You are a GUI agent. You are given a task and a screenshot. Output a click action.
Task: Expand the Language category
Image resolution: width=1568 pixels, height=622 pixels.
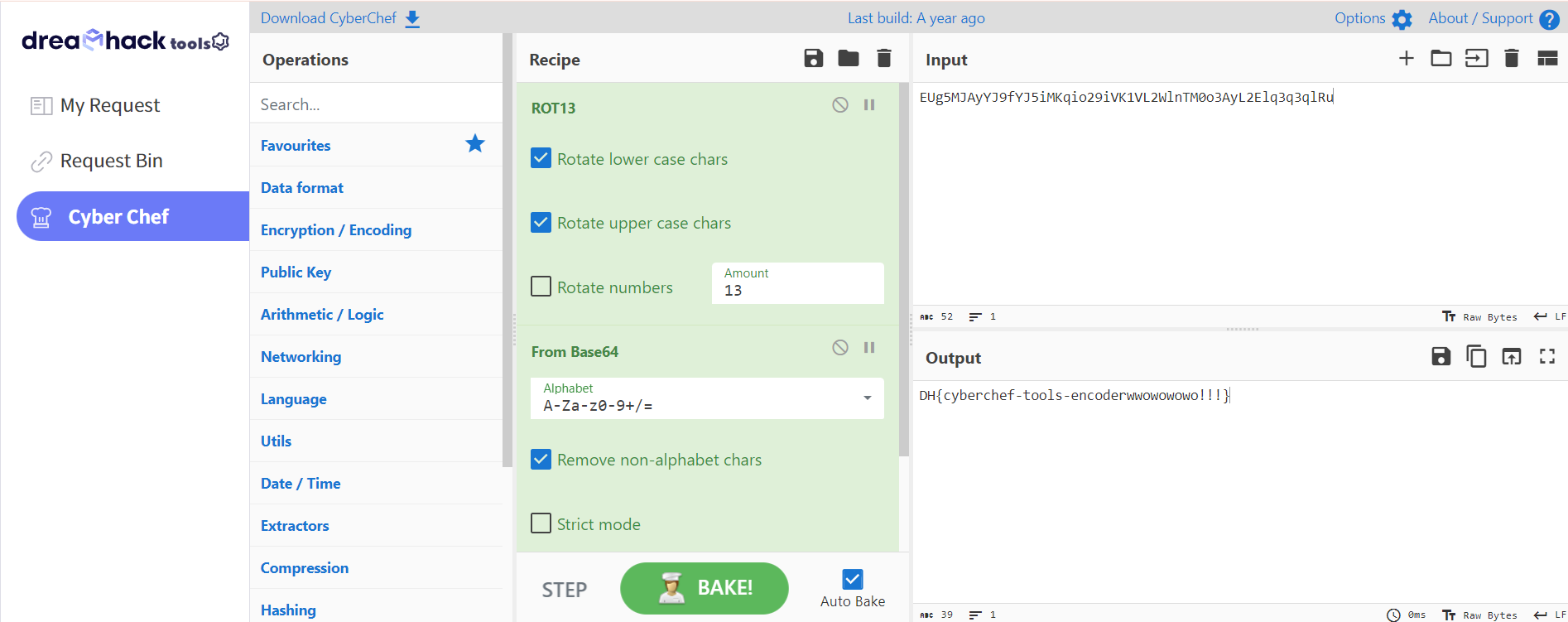click(377, 398)
